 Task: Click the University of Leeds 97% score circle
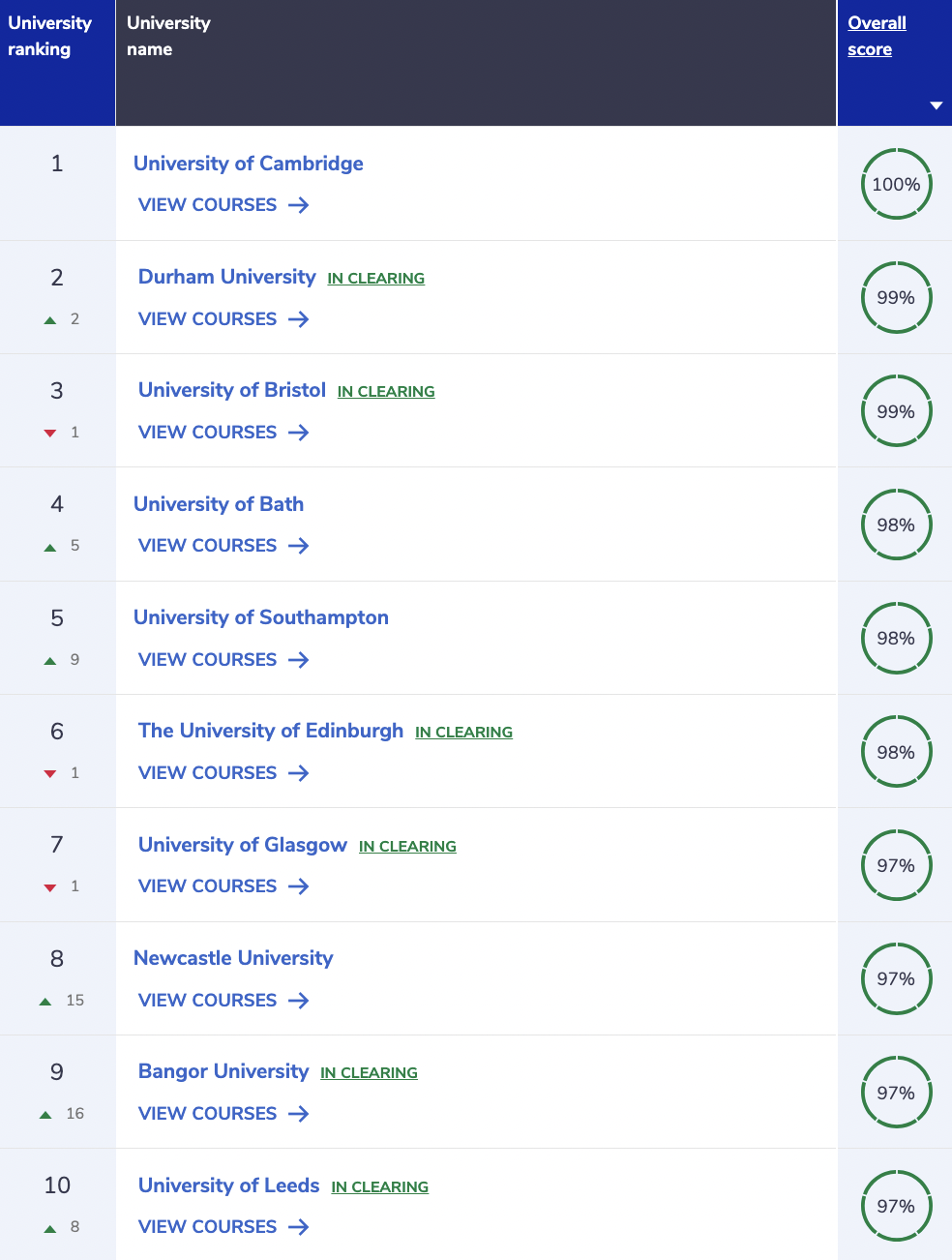tap(896, 1206)
